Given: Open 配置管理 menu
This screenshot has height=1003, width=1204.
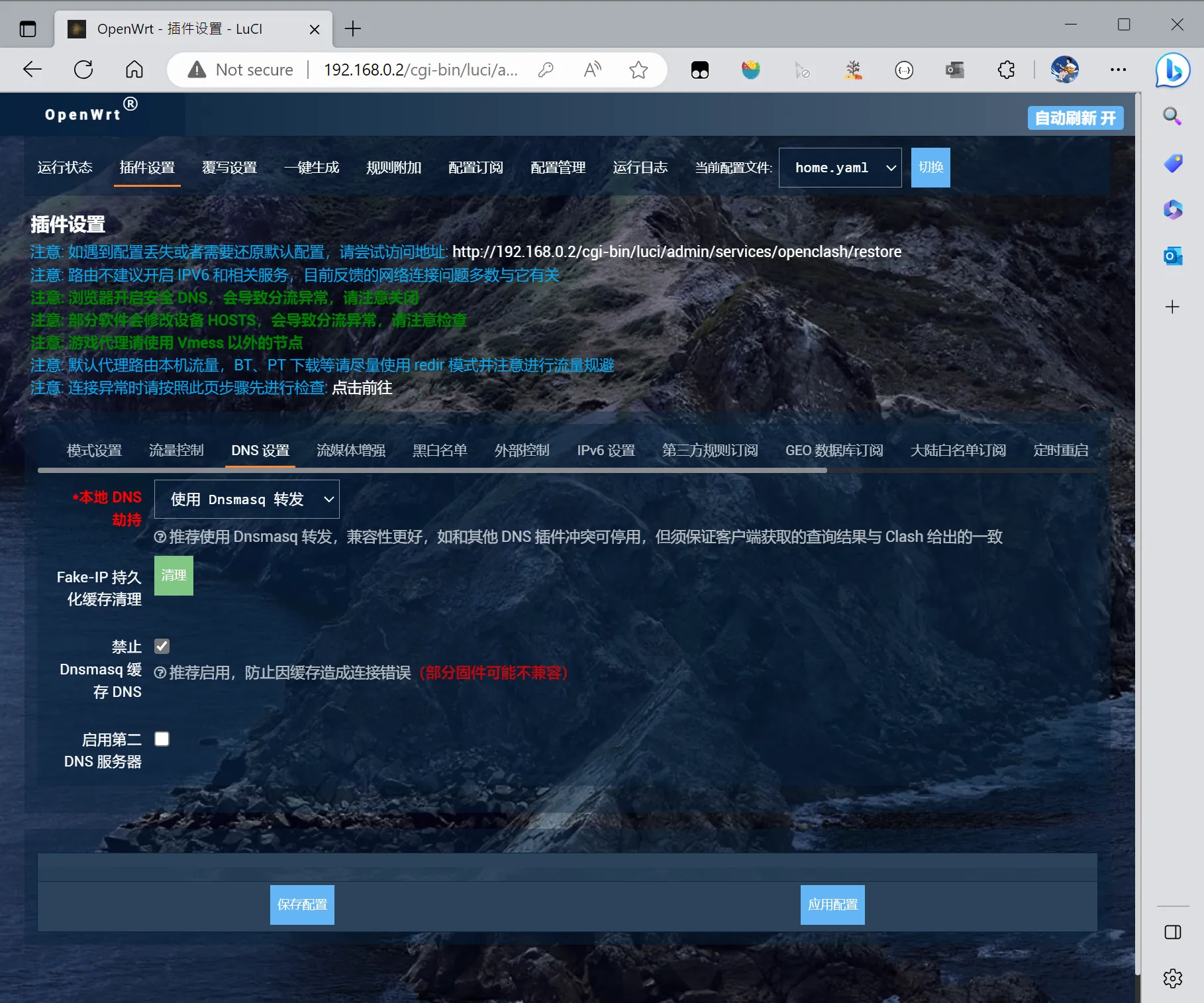Looking at the screenshot, I should click(558, 168).
